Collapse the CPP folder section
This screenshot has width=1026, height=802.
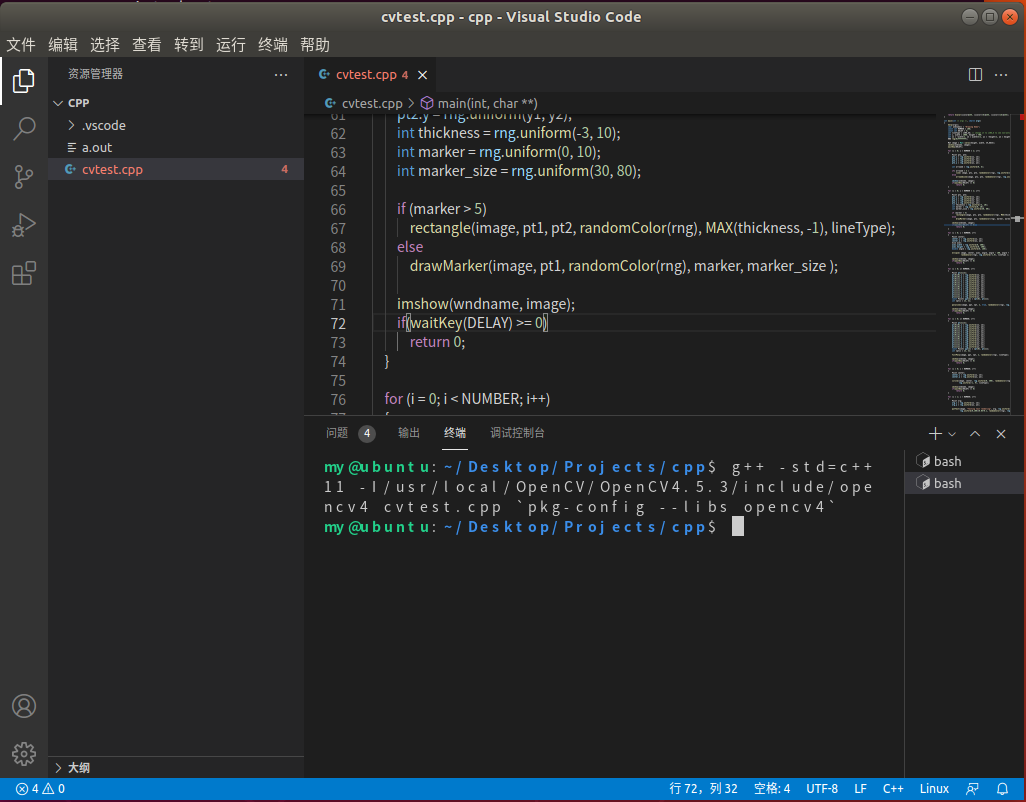[x=58, y=103]
